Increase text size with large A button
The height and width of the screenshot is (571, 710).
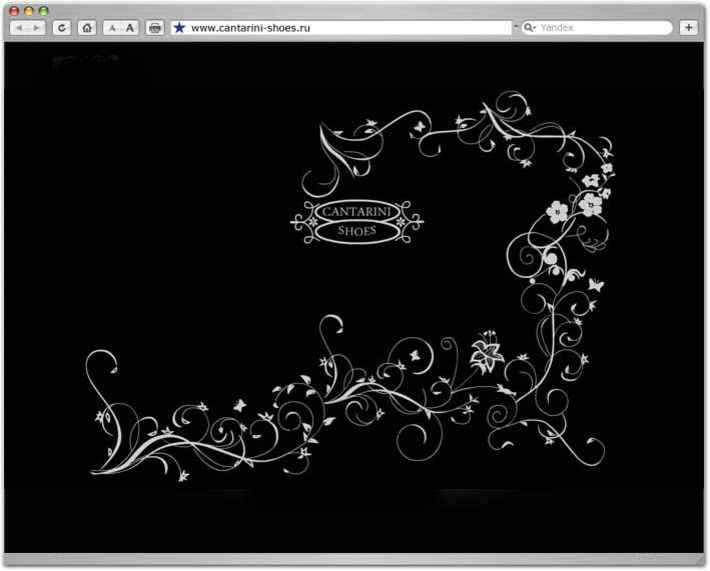(x=130, y=28)
